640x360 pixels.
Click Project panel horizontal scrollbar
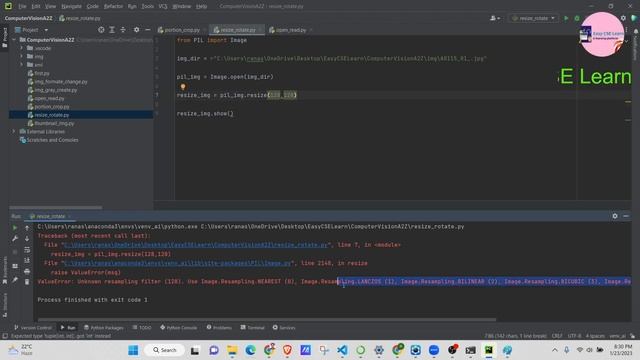56,207
